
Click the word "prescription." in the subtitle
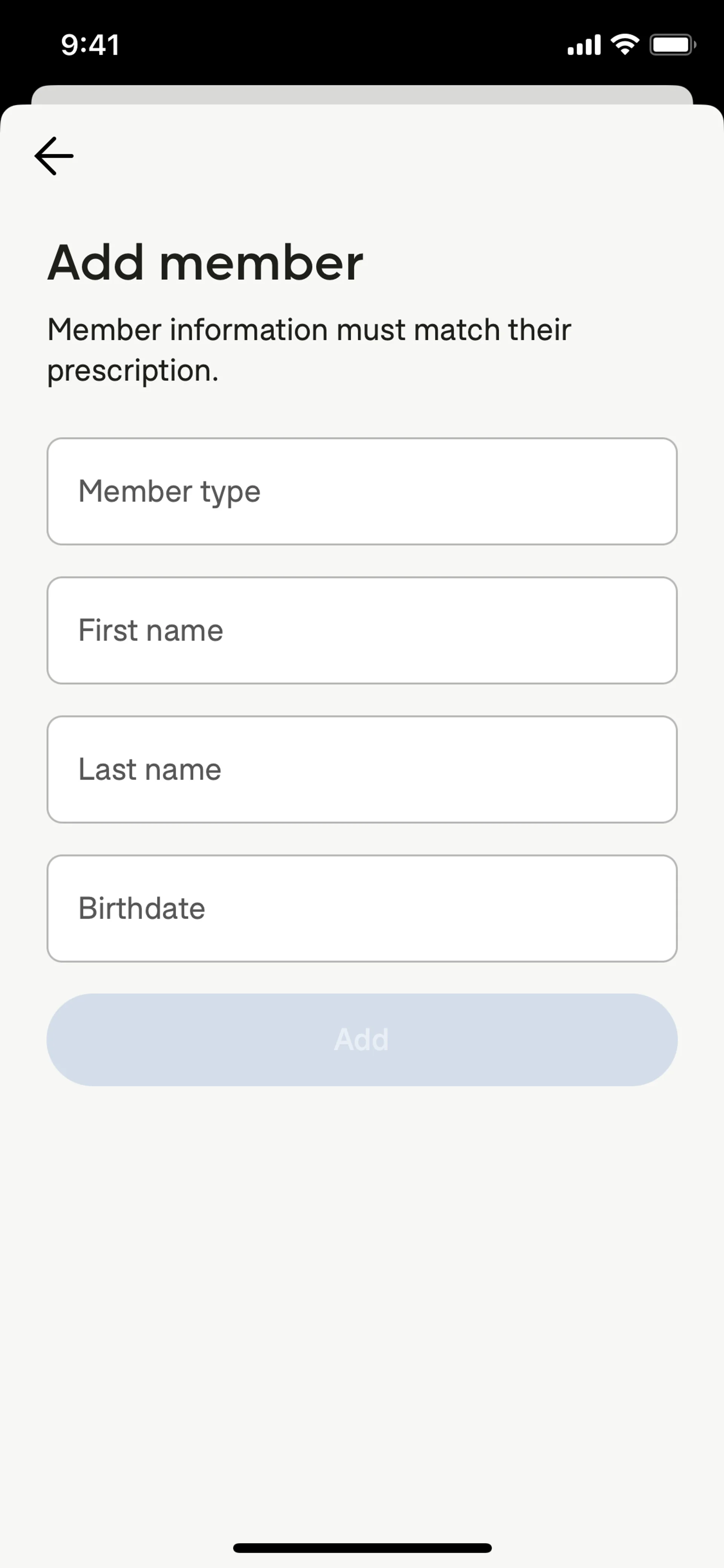pos(133,371)
